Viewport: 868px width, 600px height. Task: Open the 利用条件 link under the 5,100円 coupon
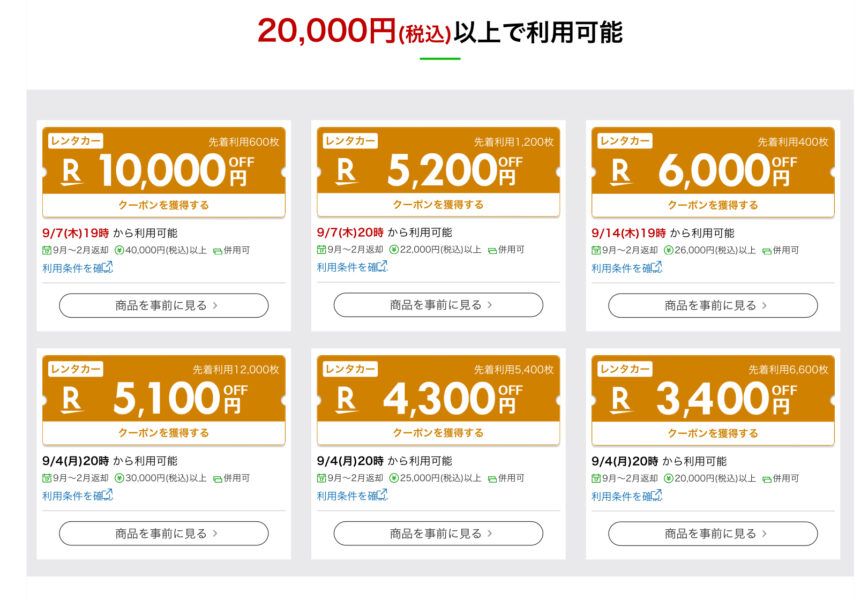78,496
